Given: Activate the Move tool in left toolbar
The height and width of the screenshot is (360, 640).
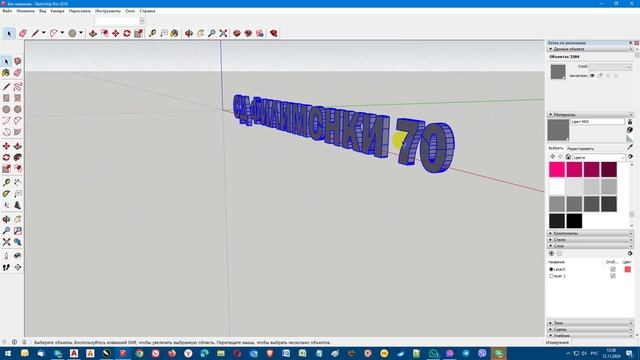Looking at the screenshot, I should (x=6, y=146).
